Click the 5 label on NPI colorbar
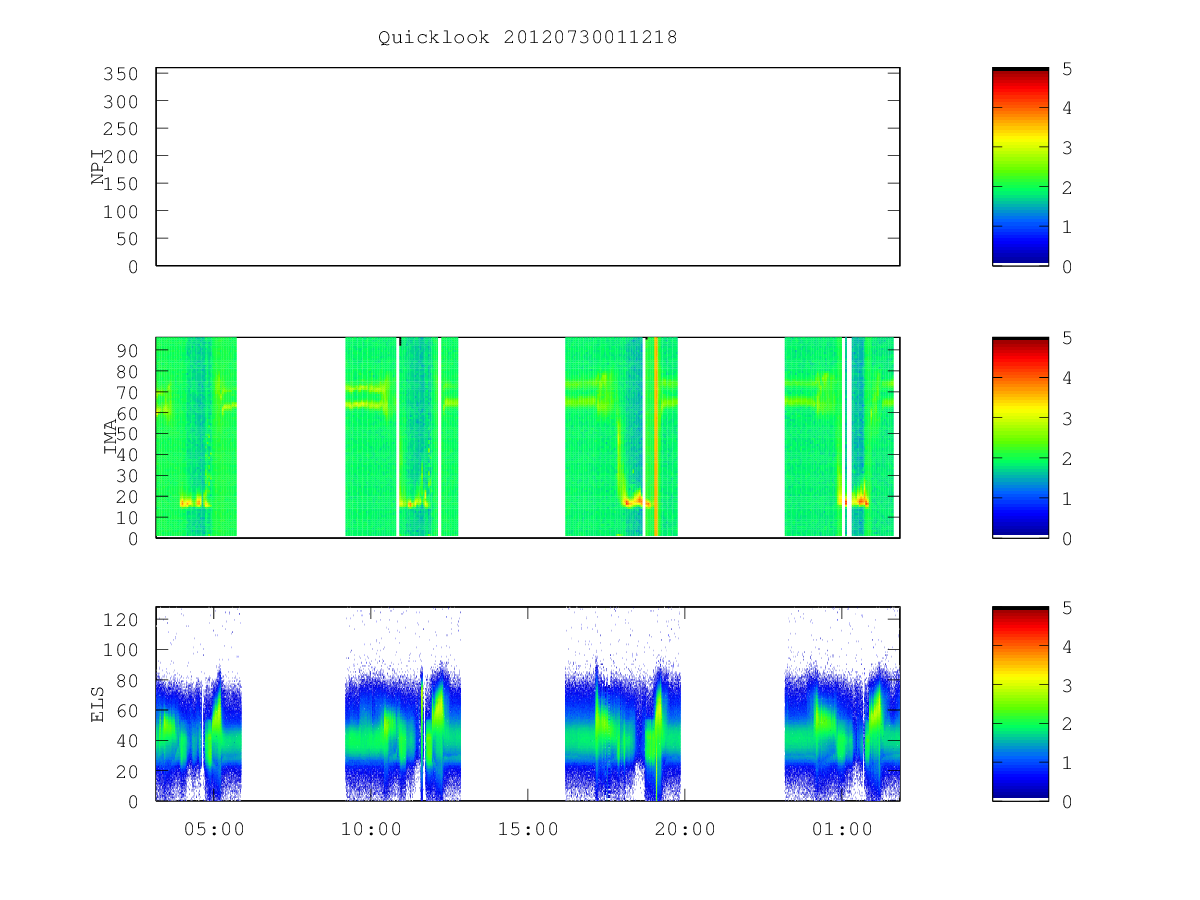Screen dimensions: 1200x900 tap(1068, 68)
